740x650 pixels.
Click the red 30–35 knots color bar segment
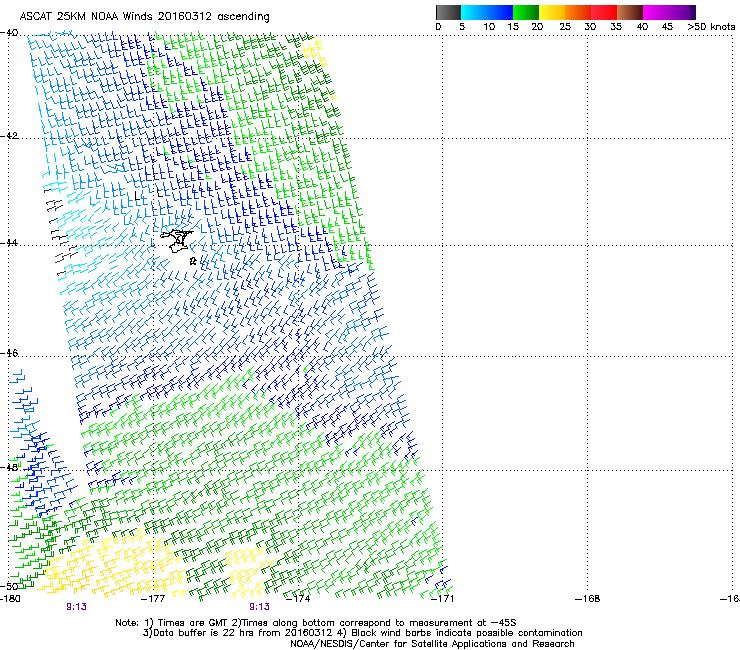pyautogui.click(x=604, y=12)
